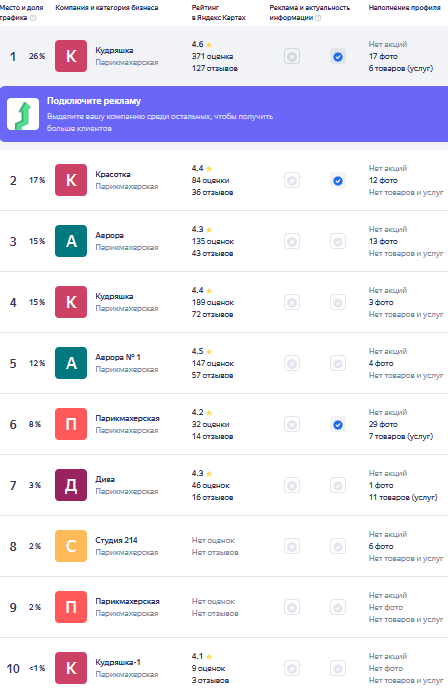448x693 pixels.
Task: Click the '371 оценка' rating count
Action: (213, 57)
